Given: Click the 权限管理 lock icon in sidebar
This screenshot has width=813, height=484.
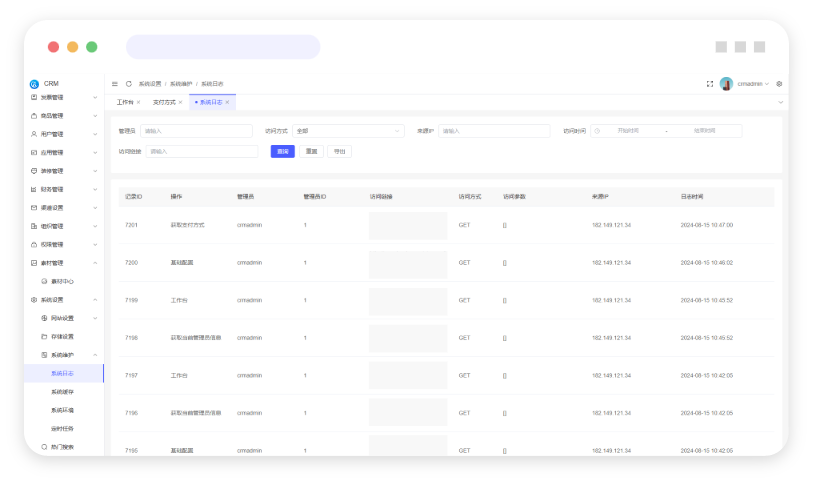Looking at the screenshot, I should (x=34, y=244).
